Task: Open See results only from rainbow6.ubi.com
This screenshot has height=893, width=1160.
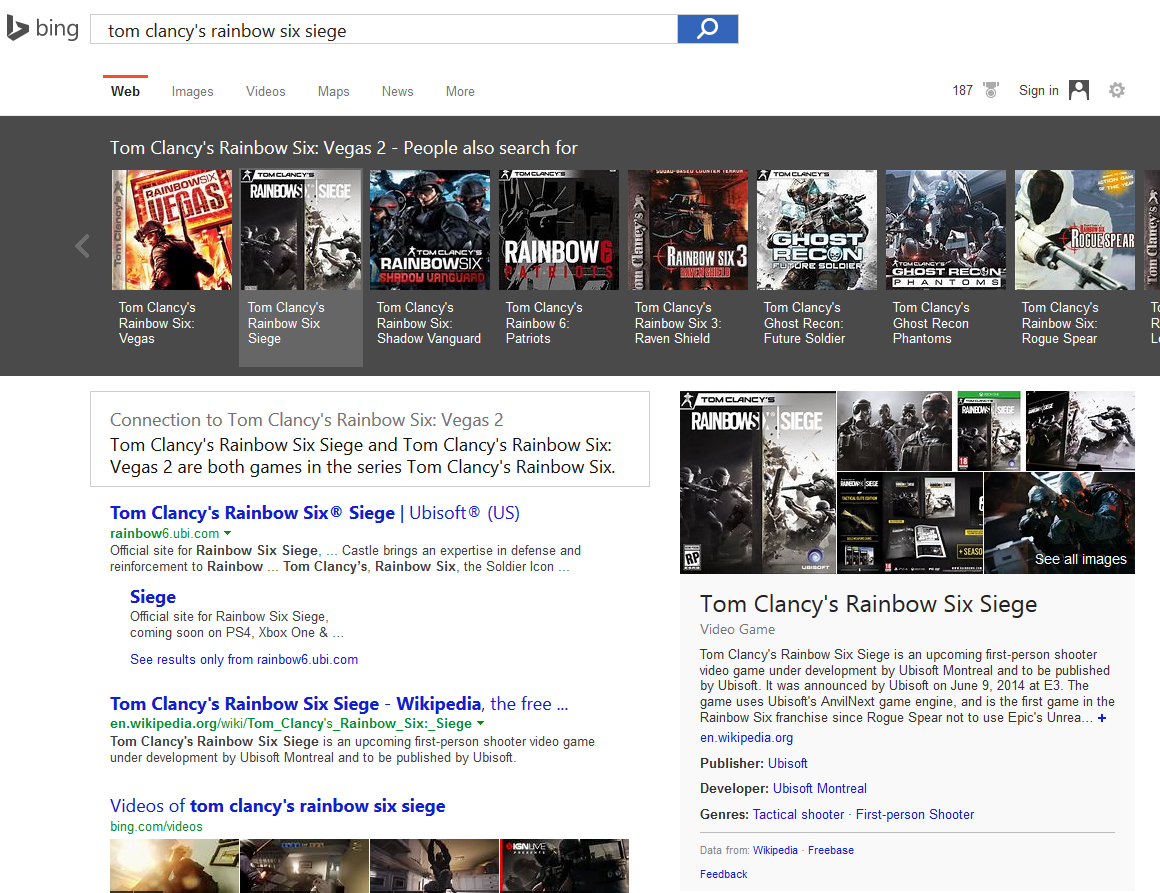Action: [244, 659]
